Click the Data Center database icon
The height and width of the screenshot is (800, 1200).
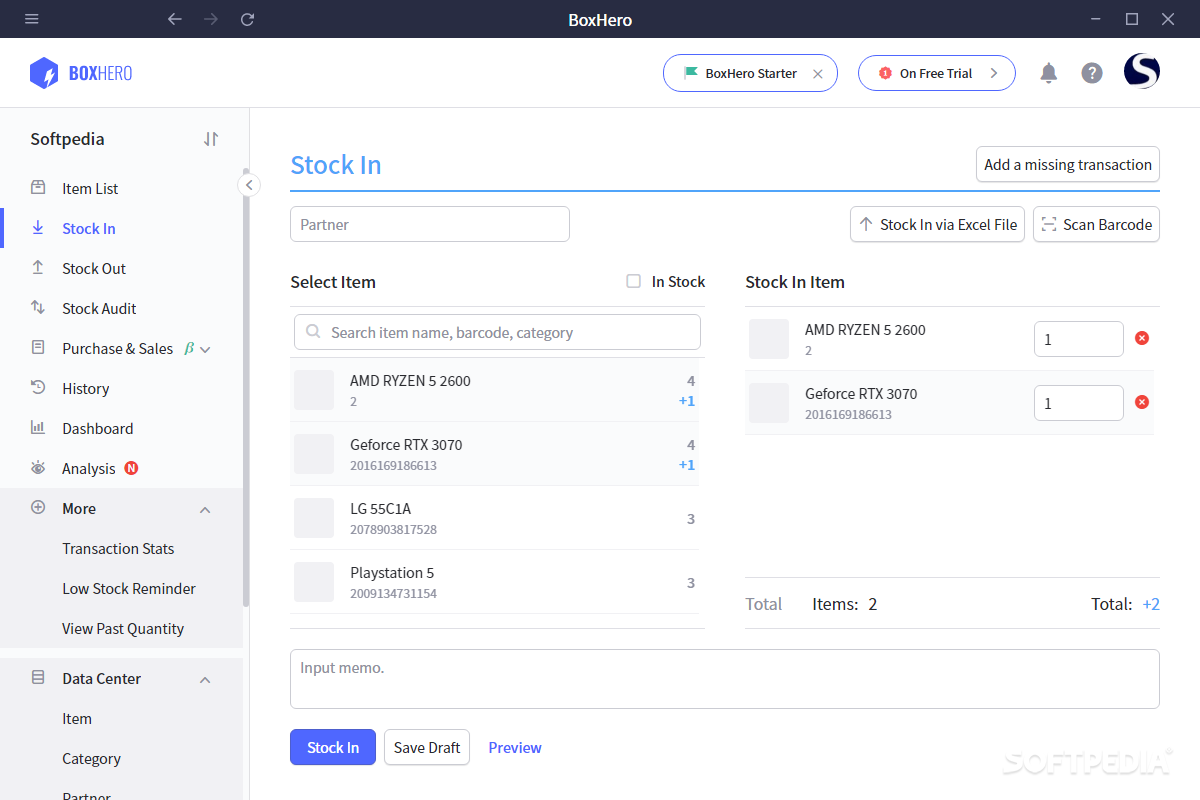[x=38, y=678]
